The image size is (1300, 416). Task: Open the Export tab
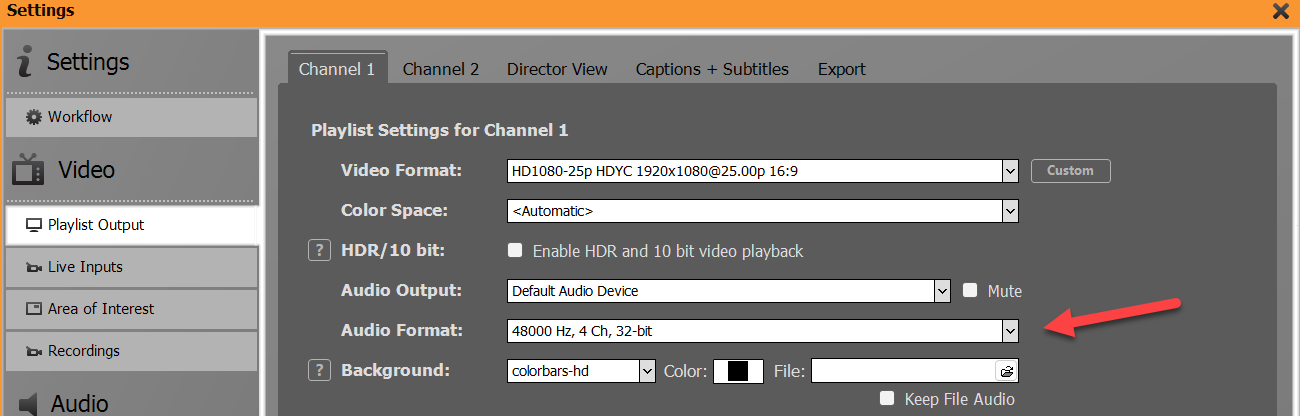tap(841, 69)
